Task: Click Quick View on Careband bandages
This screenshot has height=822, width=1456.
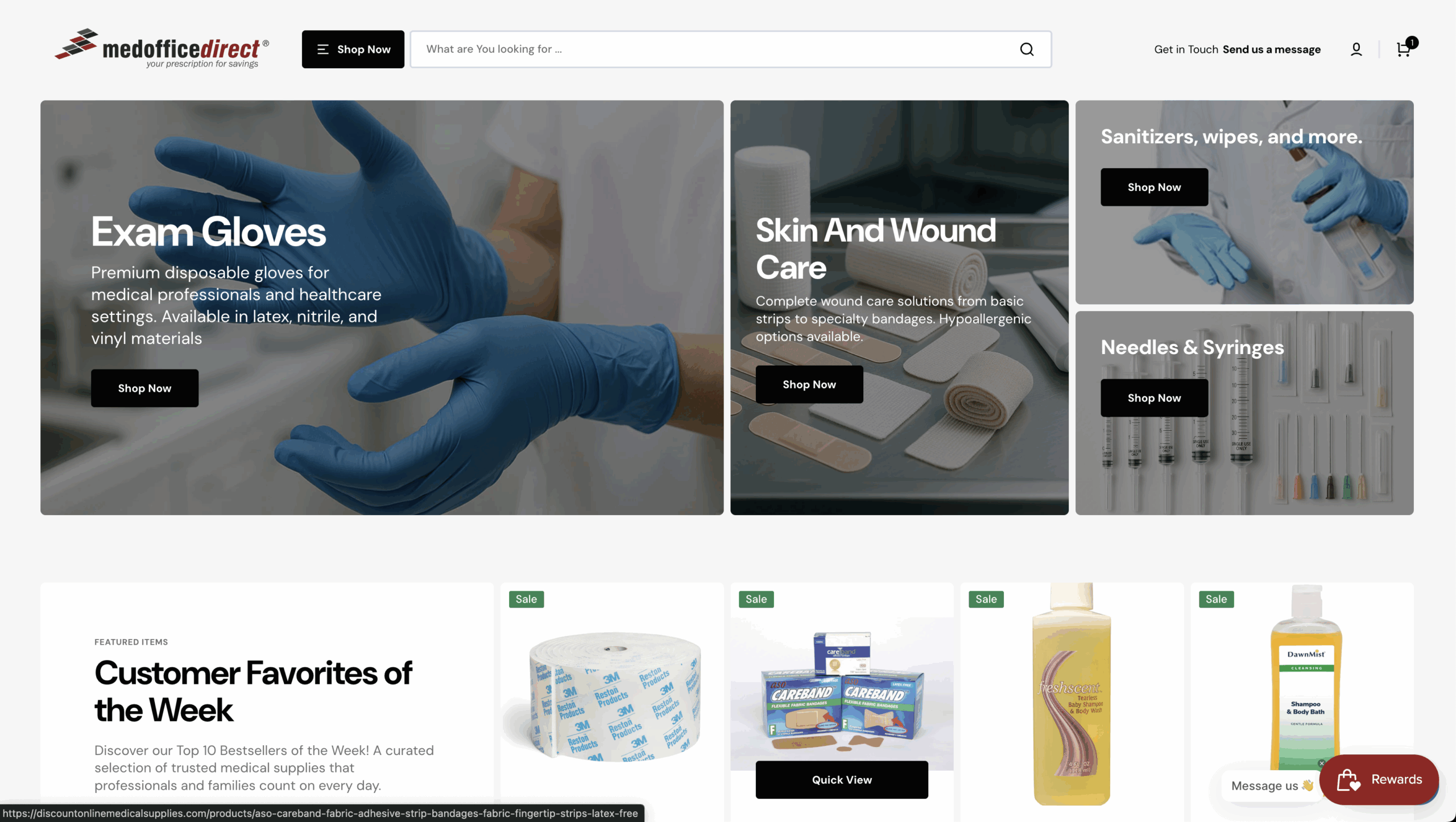Action: [x=842, y=780]
